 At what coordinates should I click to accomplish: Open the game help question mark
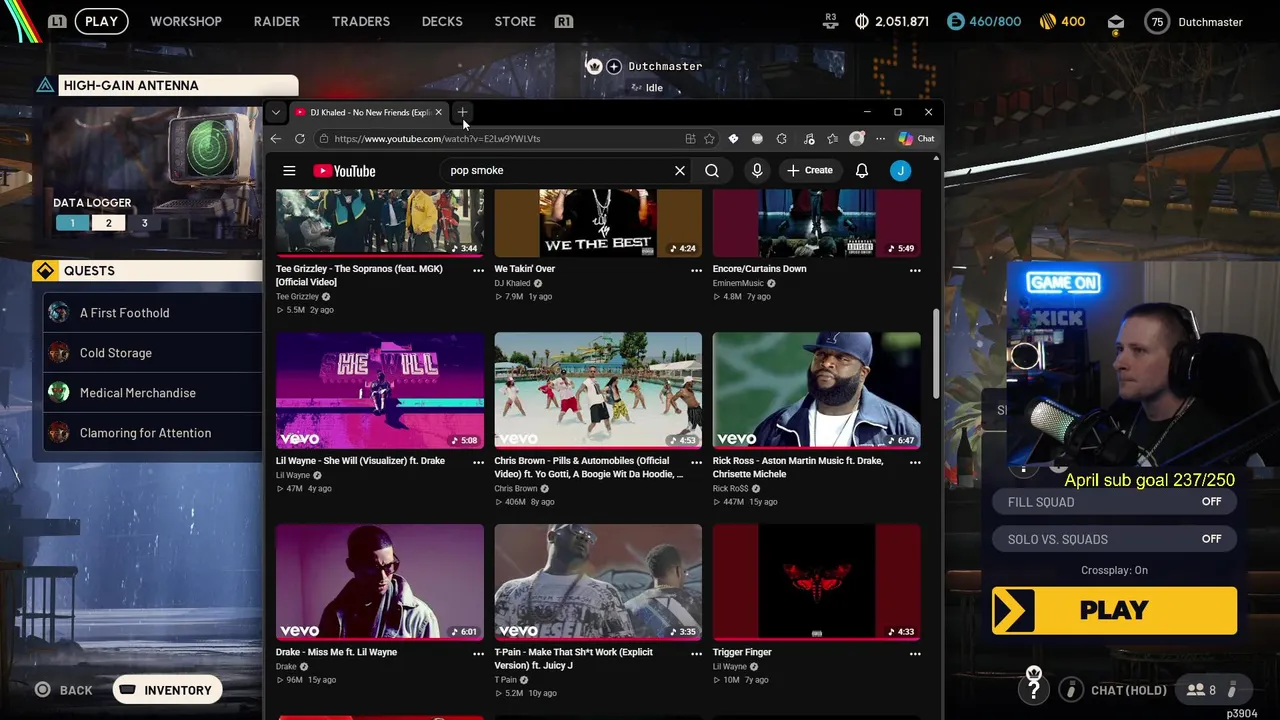tap(1034, 689)
